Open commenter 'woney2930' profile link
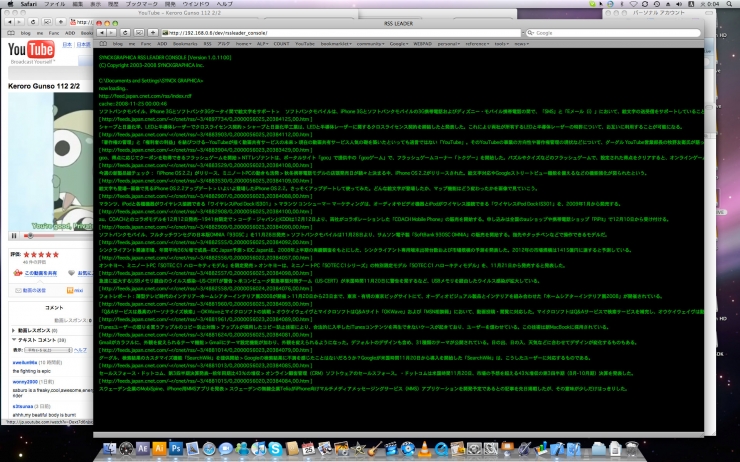Viewport: 740px width, 462px height. (25, 381)
